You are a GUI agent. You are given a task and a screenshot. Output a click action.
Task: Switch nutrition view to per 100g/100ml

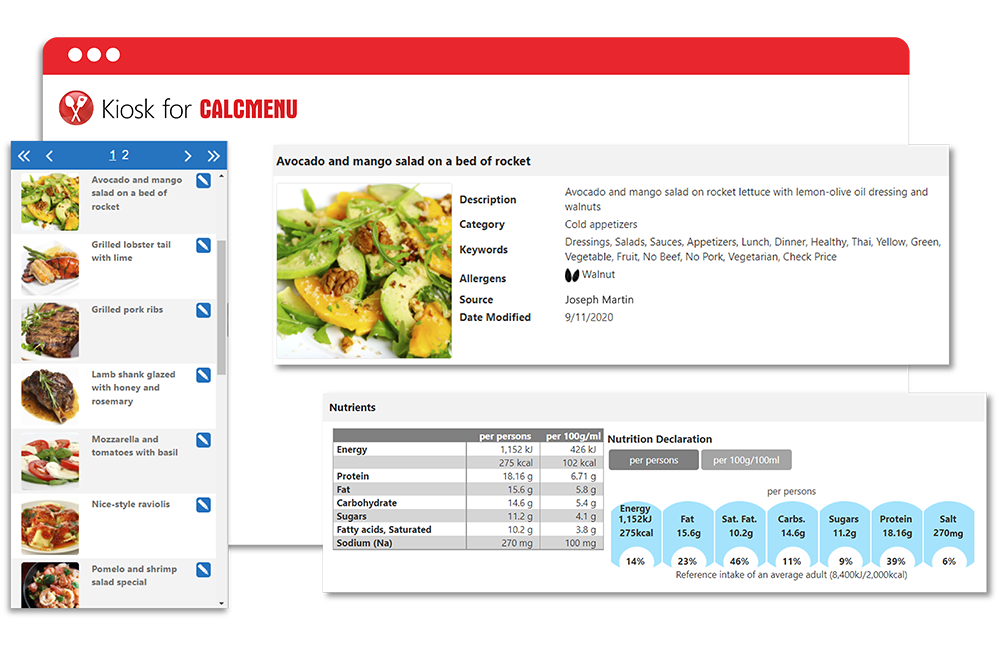pyautogui.click(x=746, y=460)
